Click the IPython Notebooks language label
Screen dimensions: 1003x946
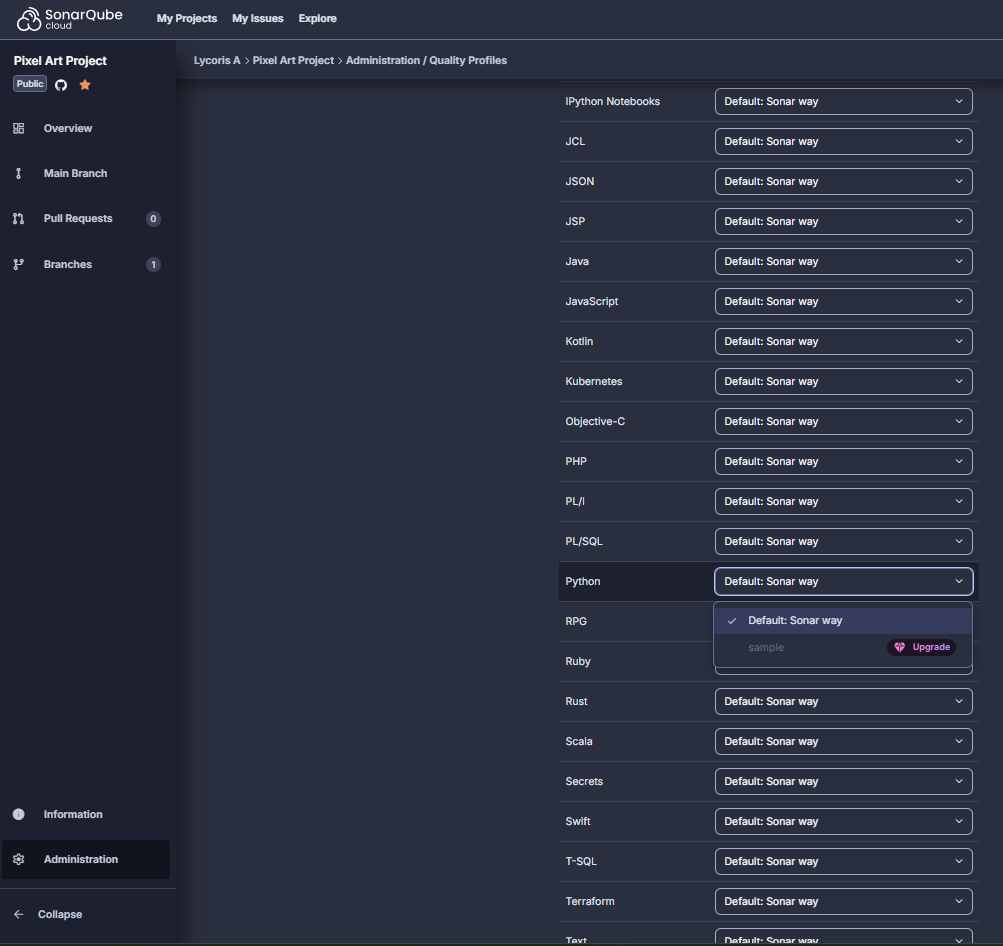click(x=612, y=102)
